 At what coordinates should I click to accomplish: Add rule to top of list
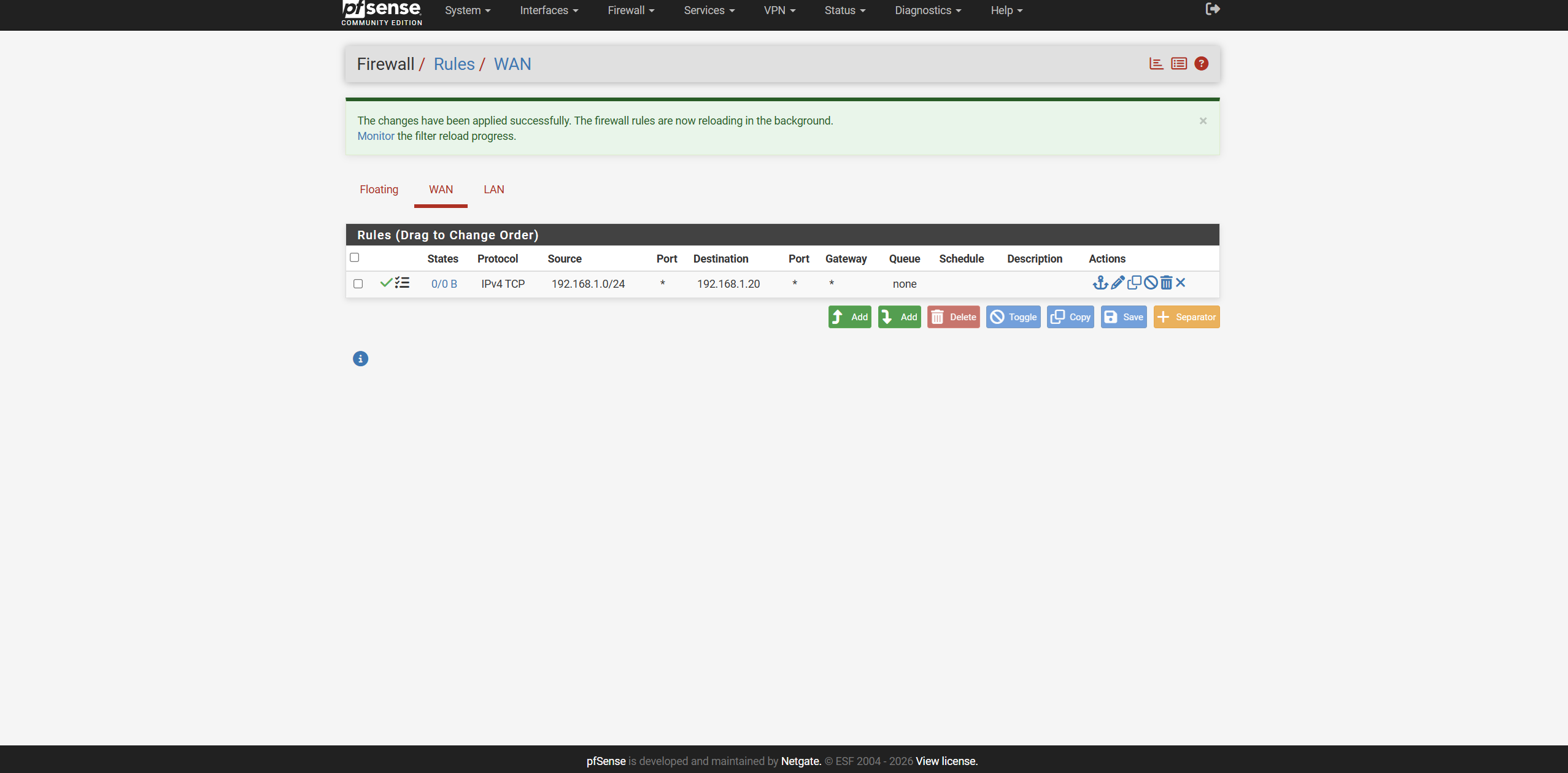pyautogui.click(x=849, y=317)
